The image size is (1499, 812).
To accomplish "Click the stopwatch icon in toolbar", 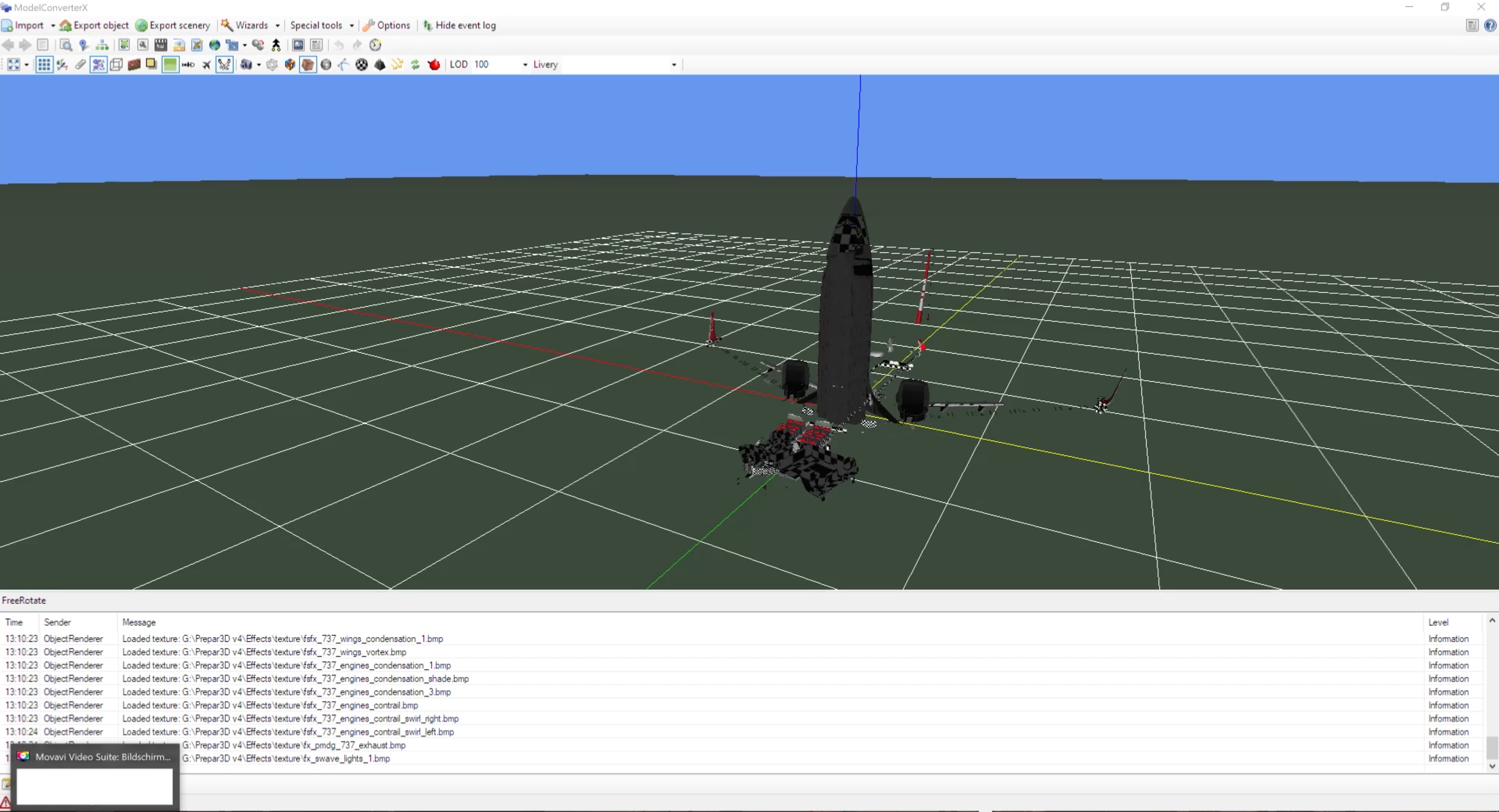I will pyautogui.click(x=375, y=45).
